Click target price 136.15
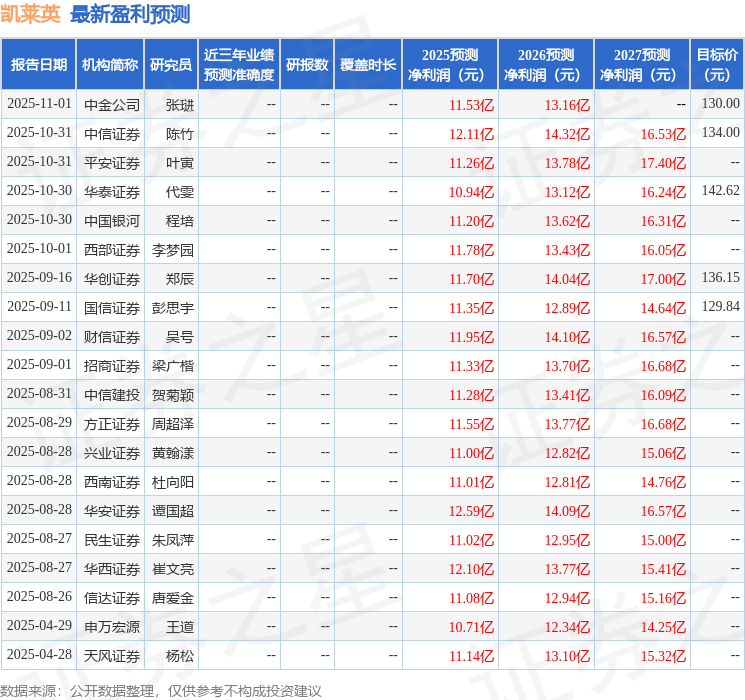The height and width of the screenshot is (700, 745). [721, 278]
